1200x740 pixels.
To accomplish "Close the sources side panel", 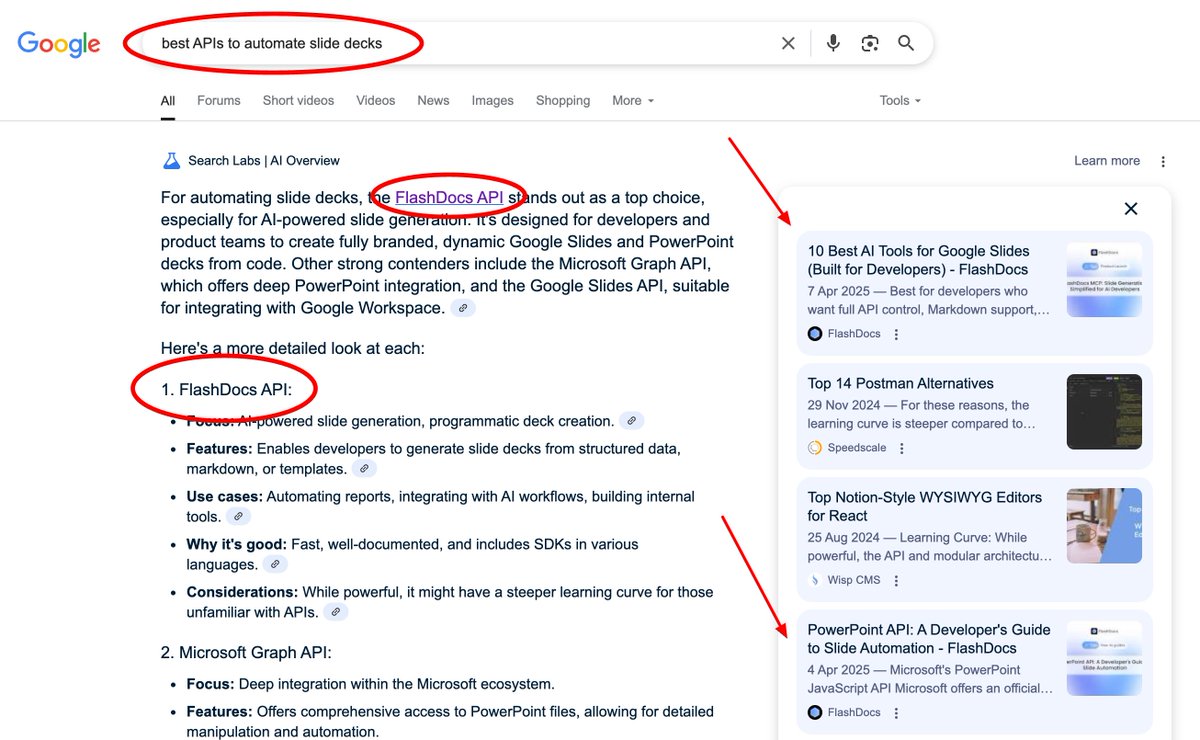I will coord(1131,209).
